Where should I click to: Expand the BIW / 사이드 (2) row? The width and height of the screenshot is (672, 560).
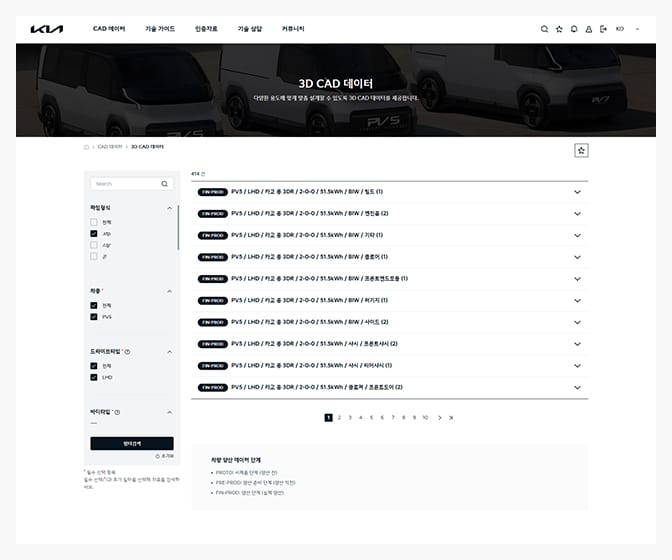coord(577,322)
